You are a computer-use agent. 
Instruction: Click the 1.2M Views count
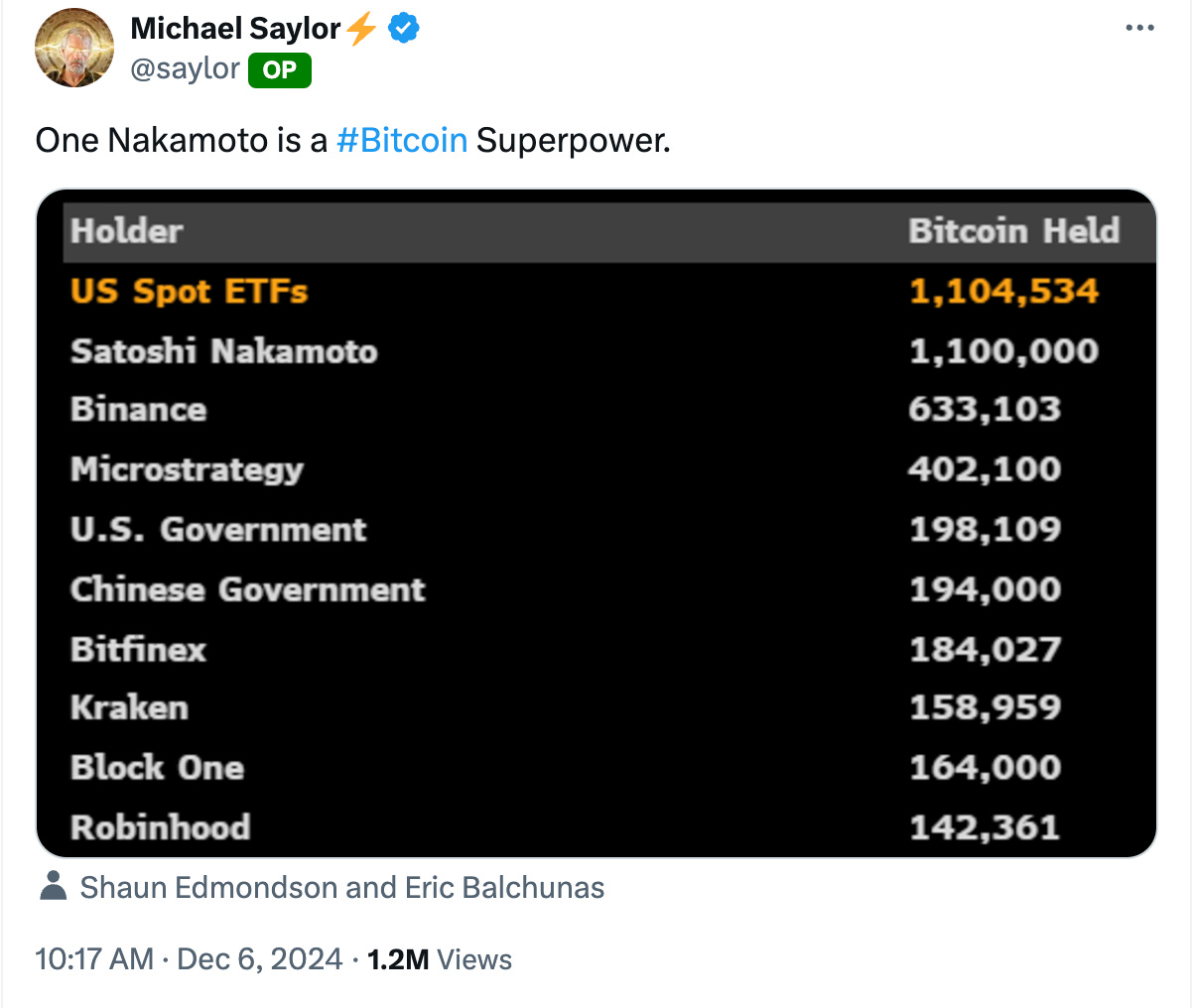(440, 959)
